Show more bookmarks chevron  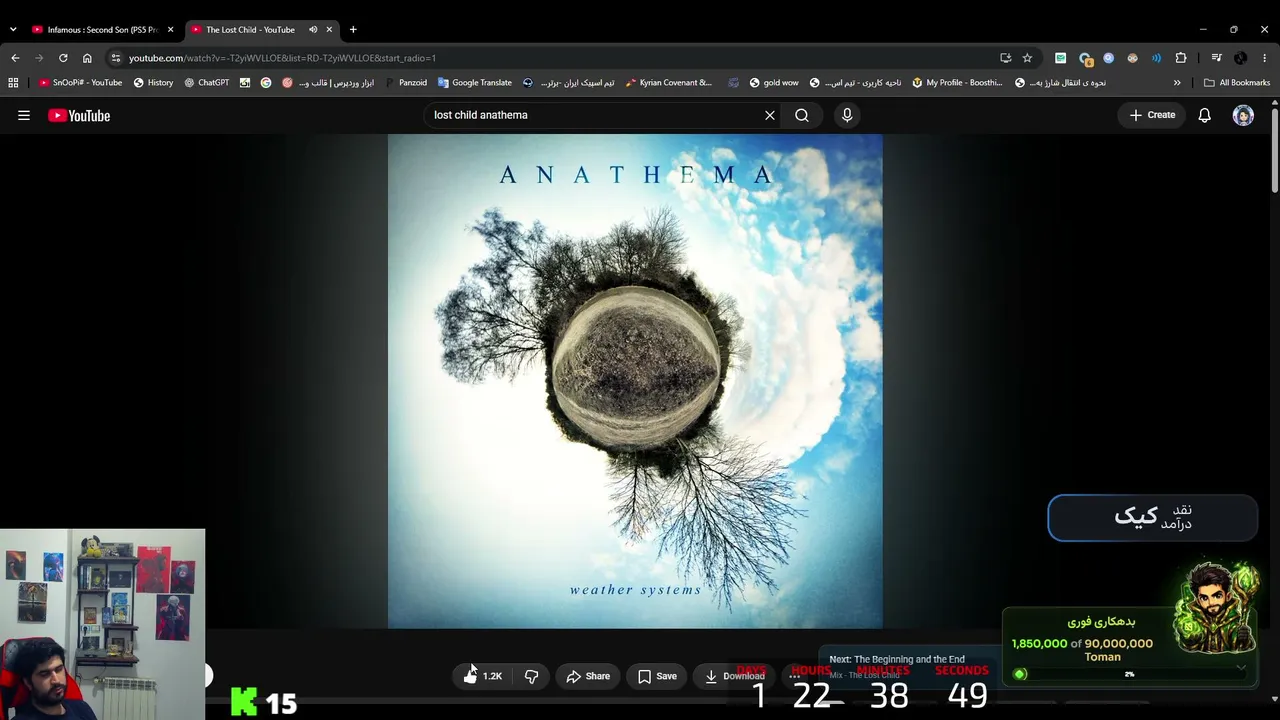click(1177, 83)
